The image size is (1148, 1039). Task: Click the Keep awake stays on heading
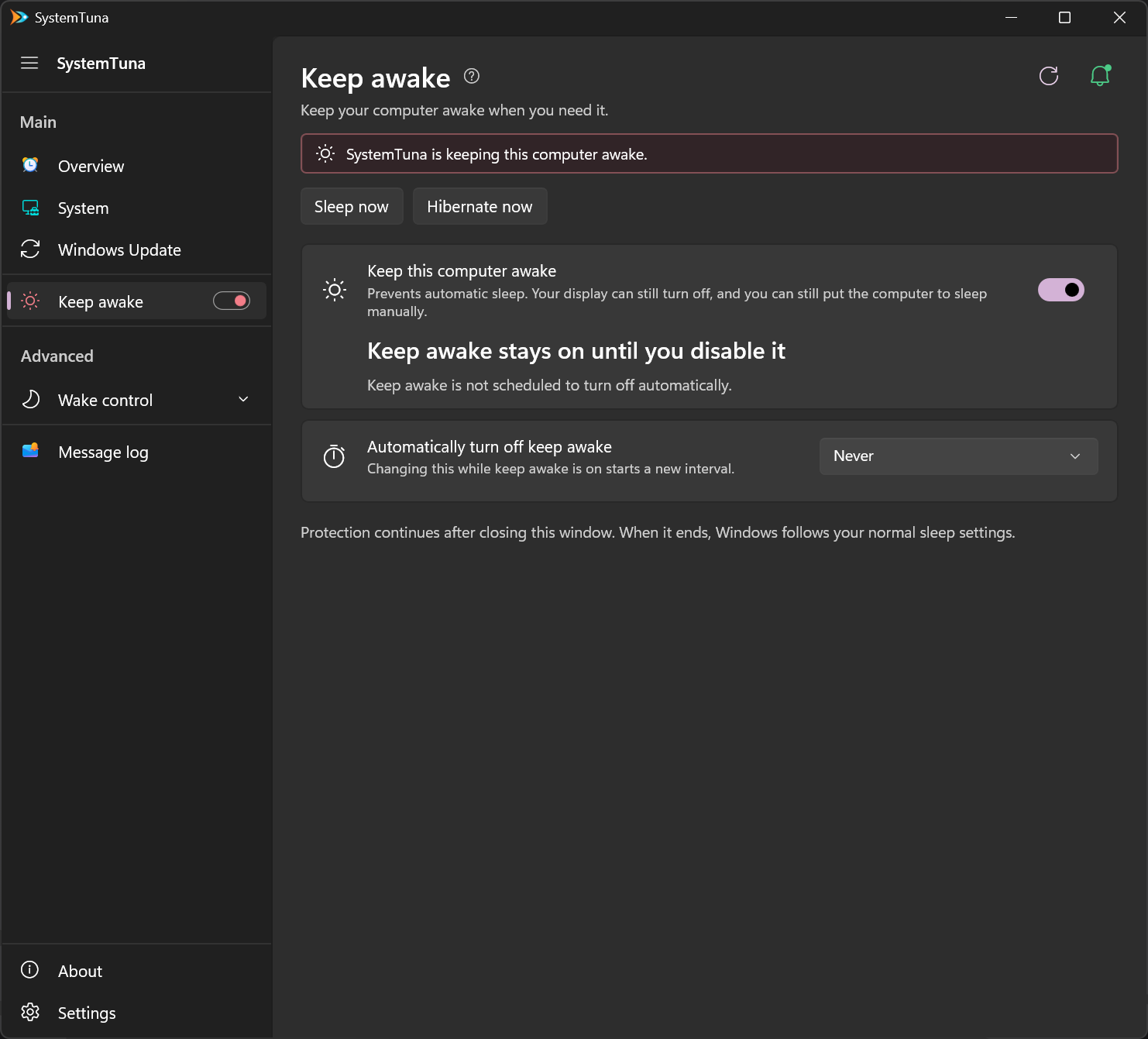tap(576, 351)
